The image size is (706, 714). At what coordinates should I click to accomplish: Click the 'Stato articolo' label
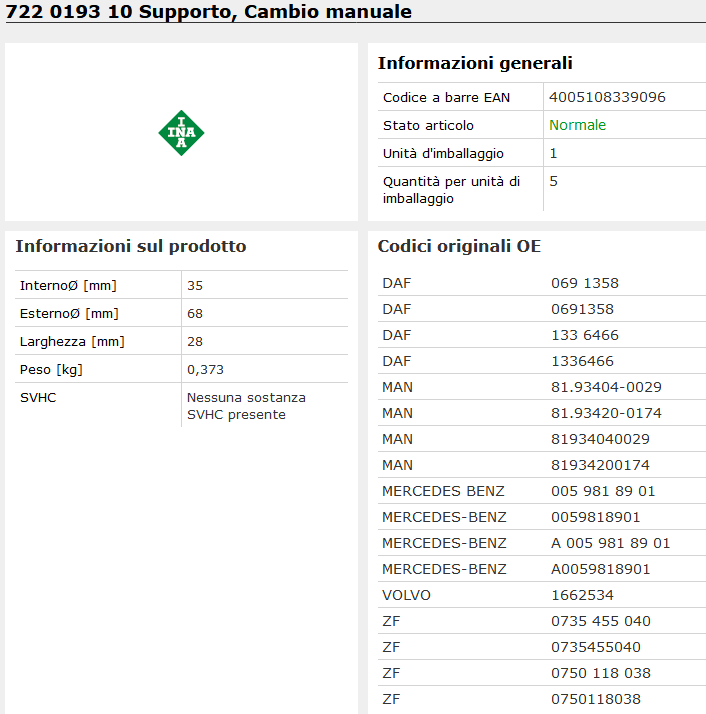[x=428, y=125]
